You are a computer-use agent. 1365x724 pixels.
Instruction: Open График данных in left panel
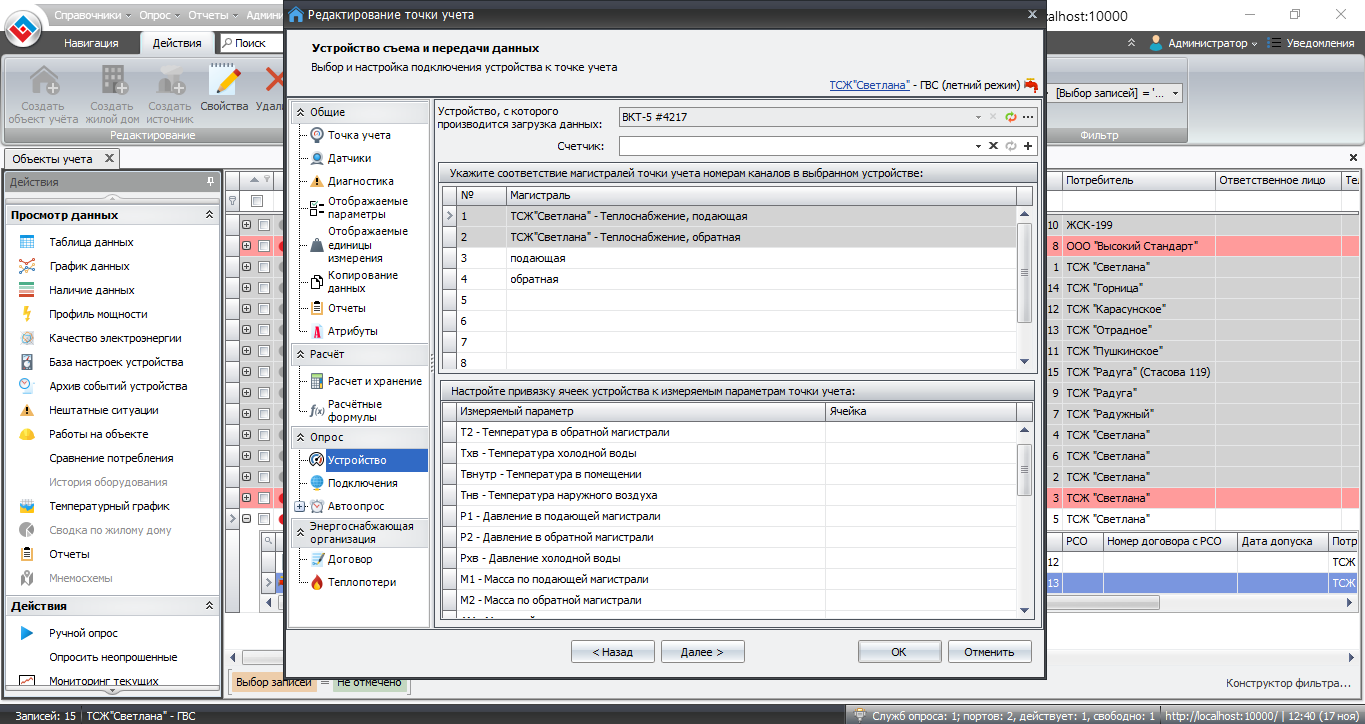click(x=90, y=266)
